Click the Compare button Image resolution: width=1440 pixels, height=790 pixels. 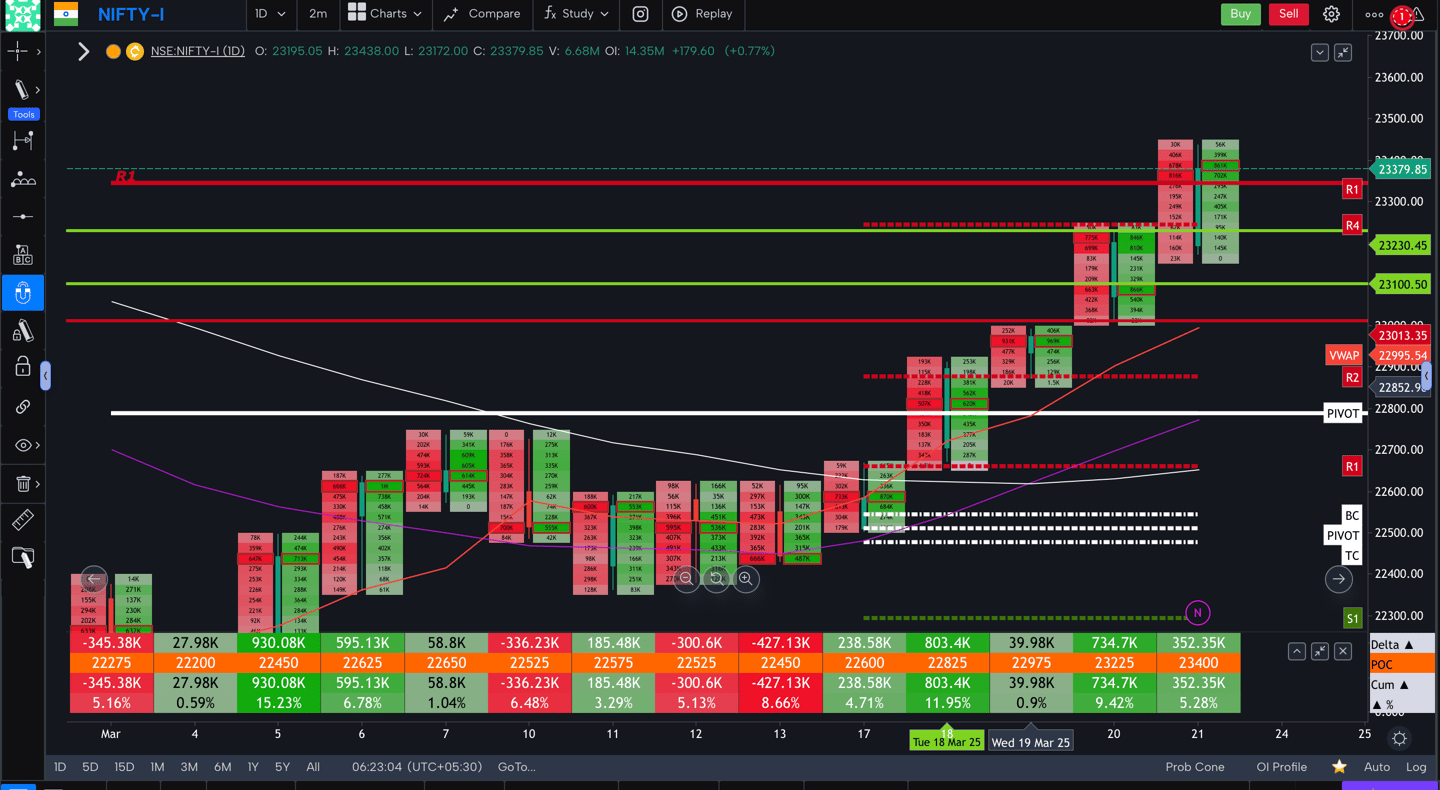pyautogui.click(x=482, y=14)
